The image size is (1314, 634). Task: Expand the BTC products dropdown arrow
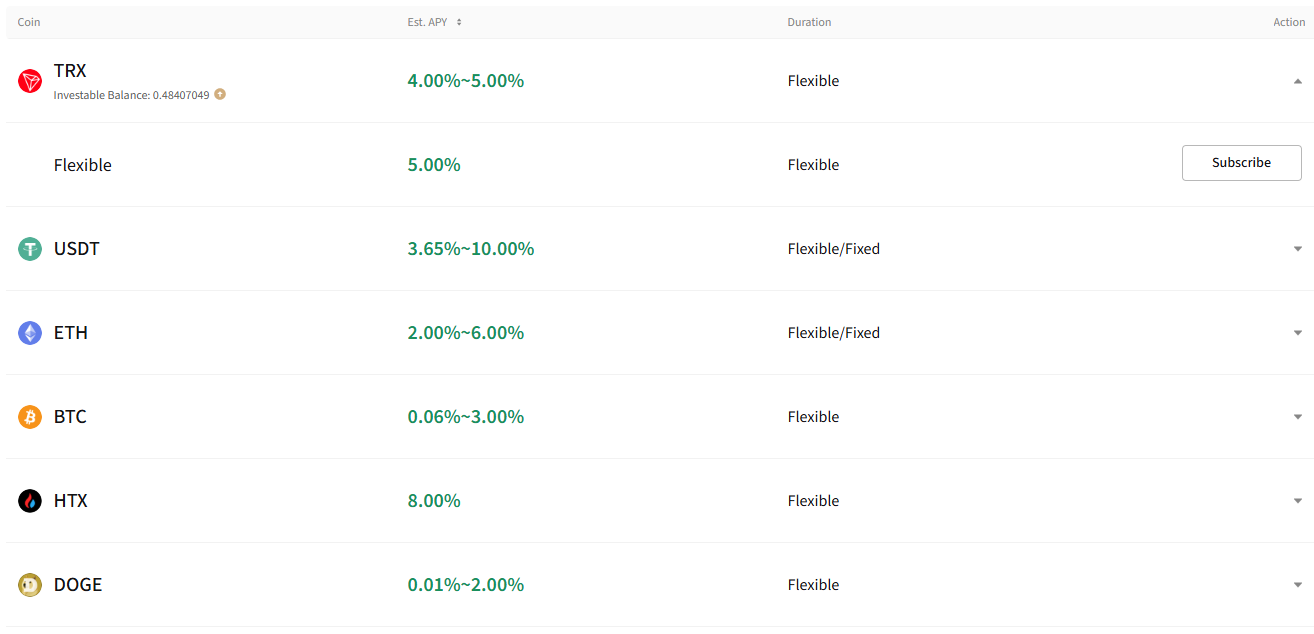(1298, 417)
